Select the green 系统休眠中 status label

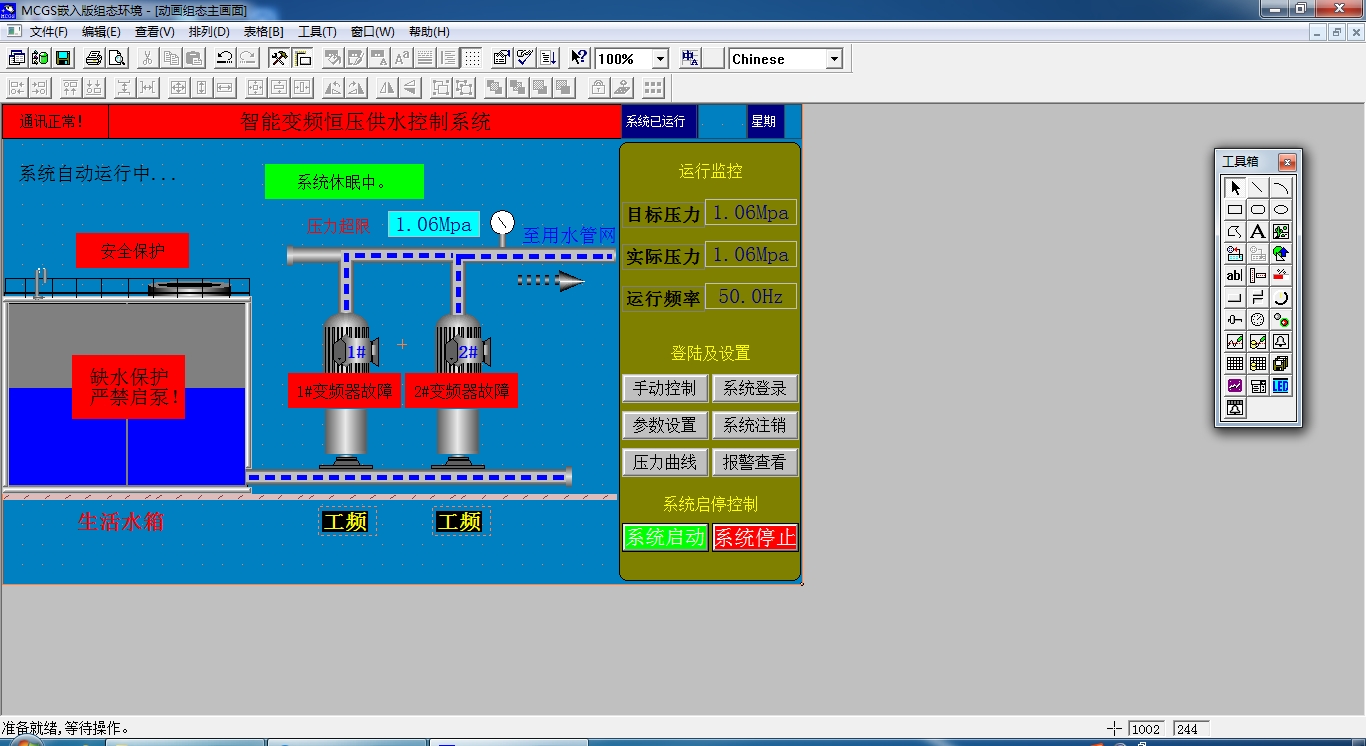click(344, 182)
